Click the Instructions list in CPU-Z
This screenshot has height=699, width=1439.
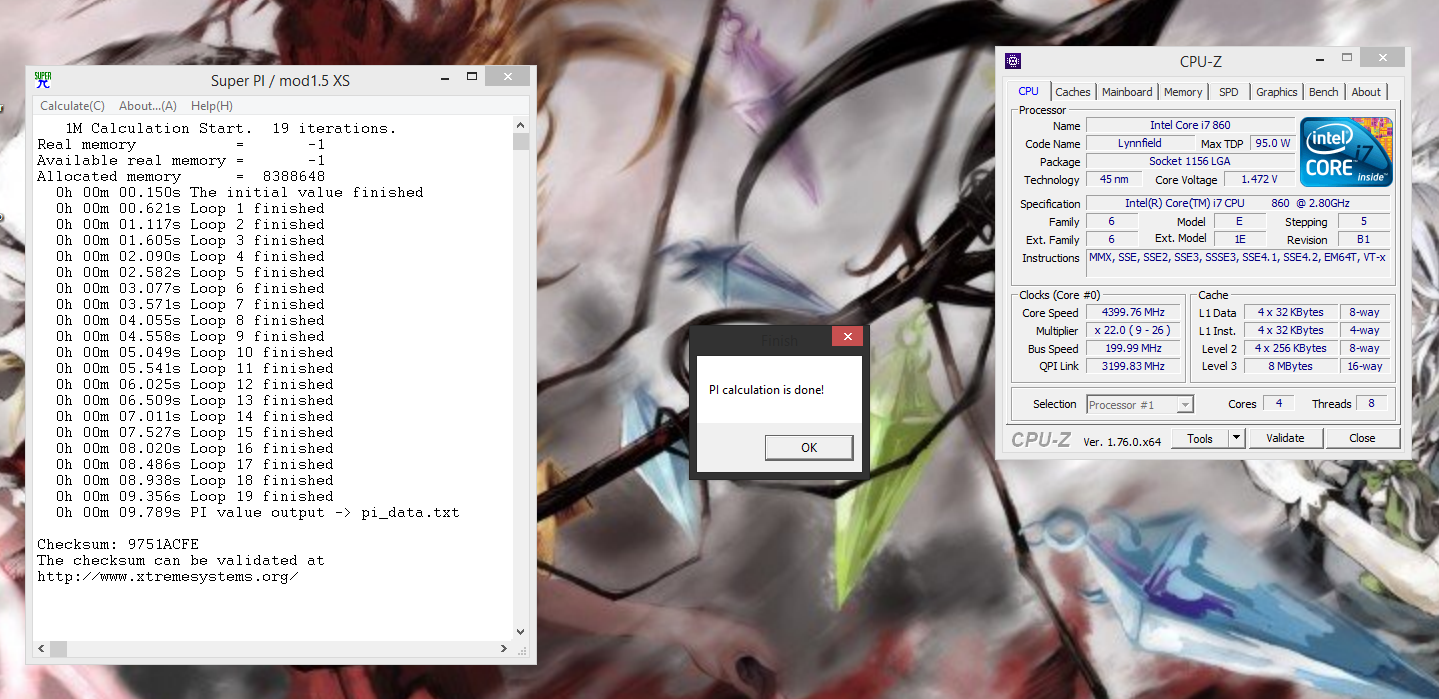1237,263
